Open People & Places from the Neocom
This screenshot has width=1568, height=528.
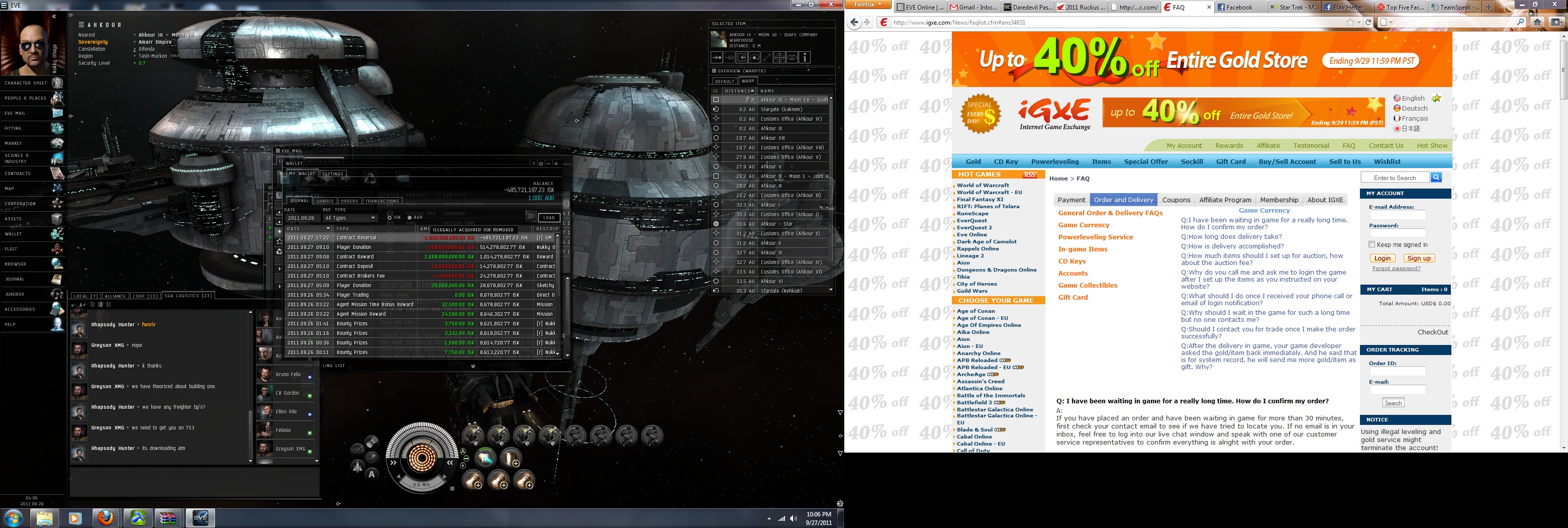(x=33, y=98)
